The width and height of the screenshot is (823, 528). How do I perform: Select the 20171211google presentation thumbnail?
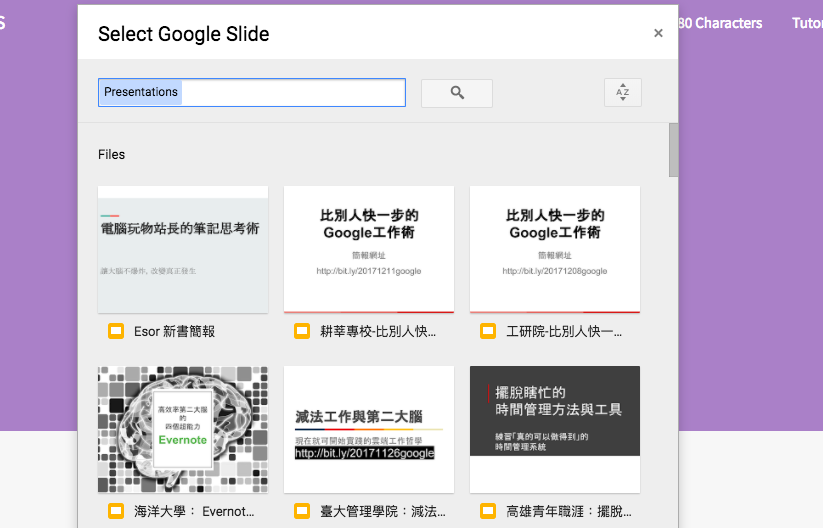click(369, 249)
